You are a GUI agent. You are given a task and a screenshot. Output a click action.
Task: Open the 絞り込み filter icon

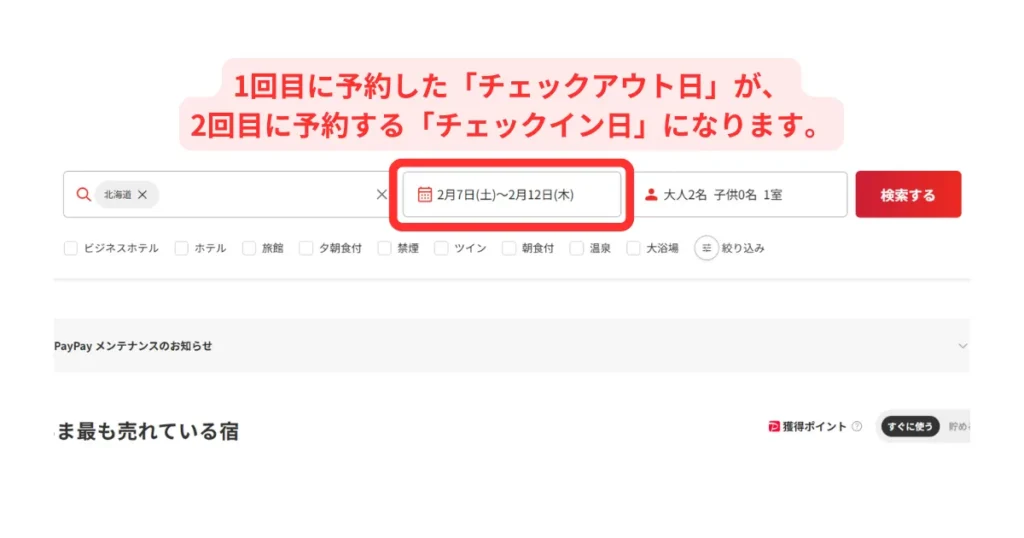click(706, 248)
